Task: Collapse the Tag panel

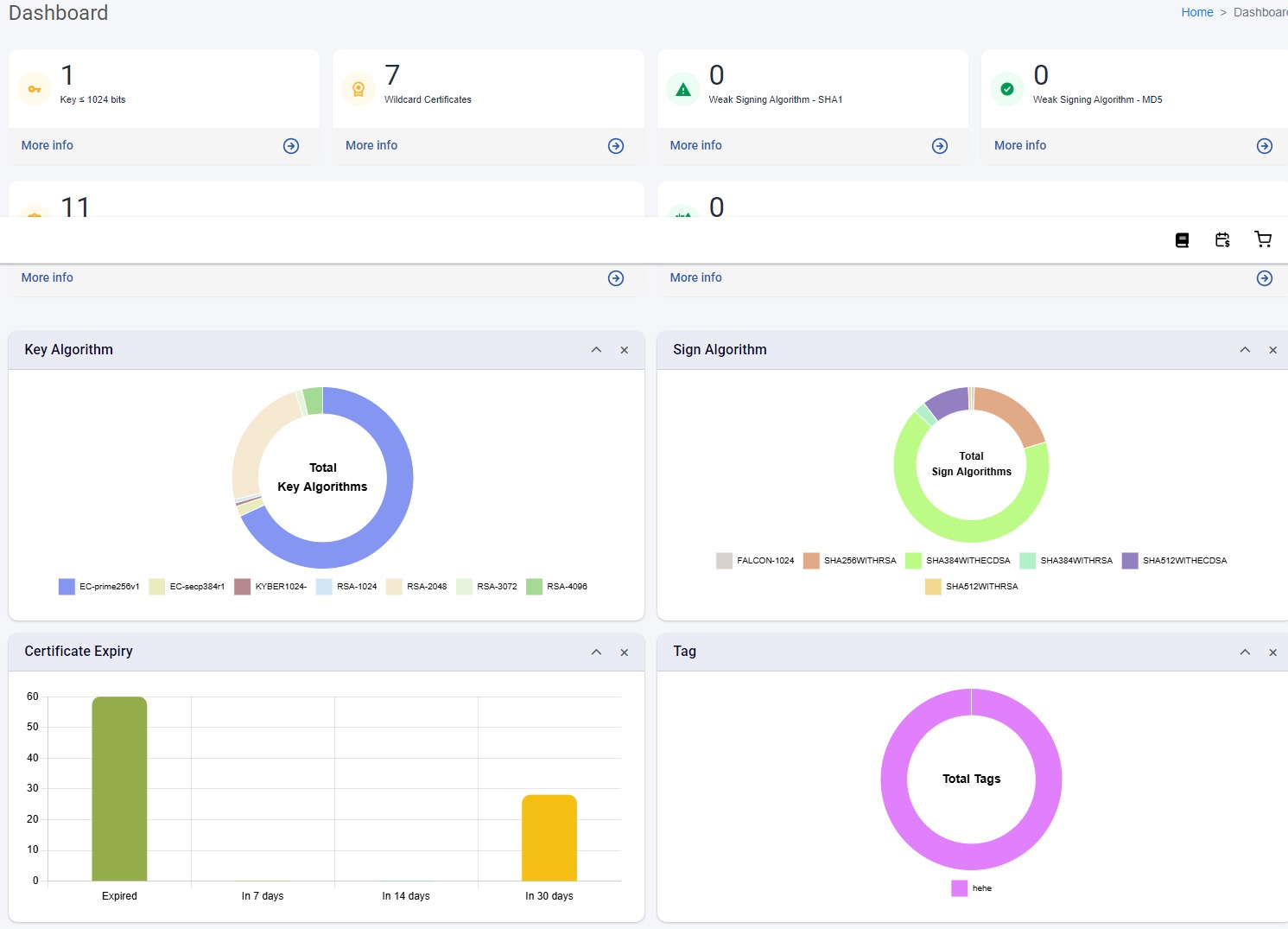Action: pos(1245,652)
